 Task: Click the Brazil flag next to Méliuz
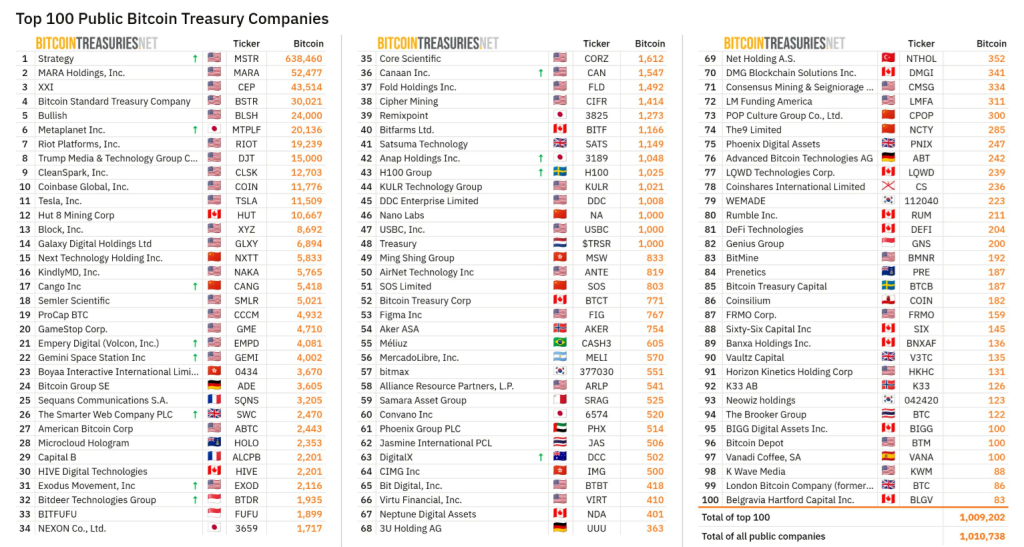[x=560, y=343]
